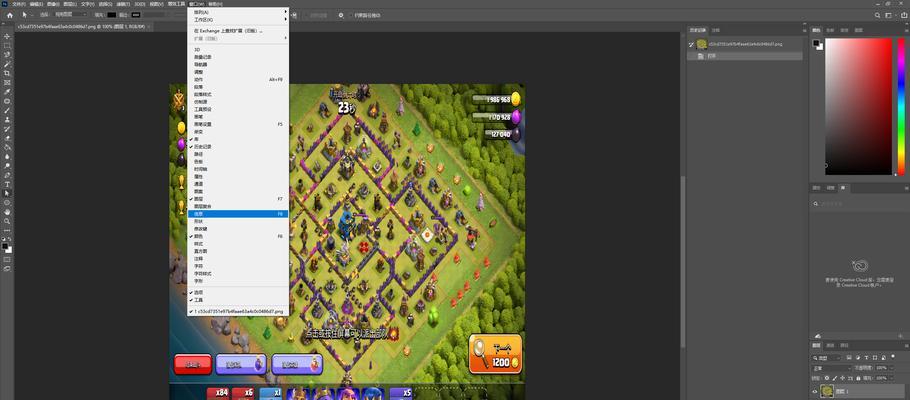Screen dimensions: 910x400
Task: Open the tool preset picker dropdown arrow
Action: tap(31, 15)
